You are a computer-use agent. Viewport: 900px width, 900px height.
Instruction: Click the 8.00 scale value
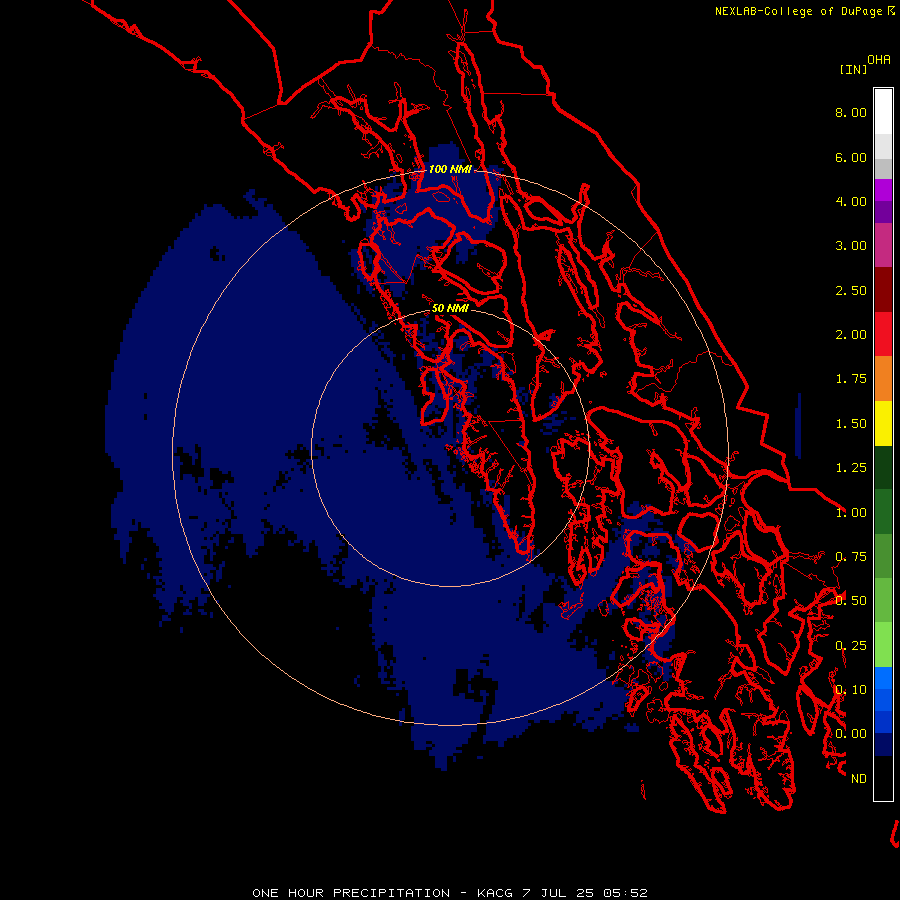pos(851,112)
